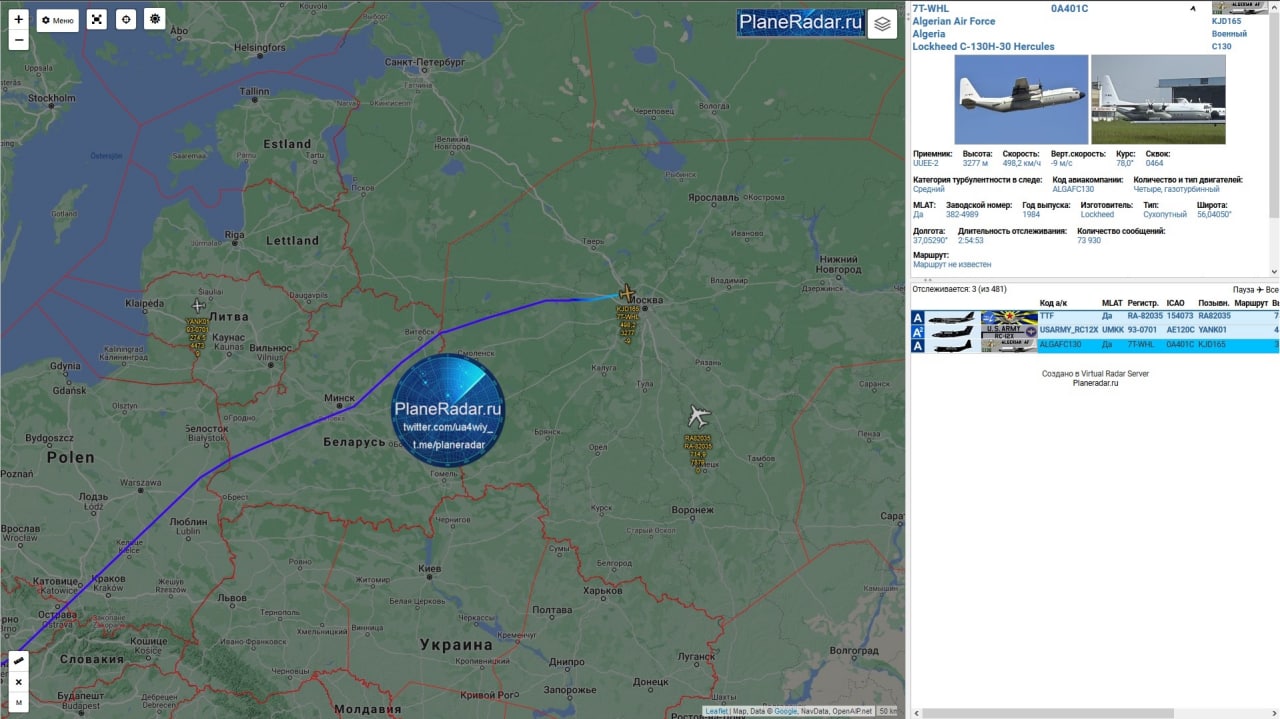Select the TTF aircraft row
Screen dimensions: 1280x719
click(x=1094, y=316)
